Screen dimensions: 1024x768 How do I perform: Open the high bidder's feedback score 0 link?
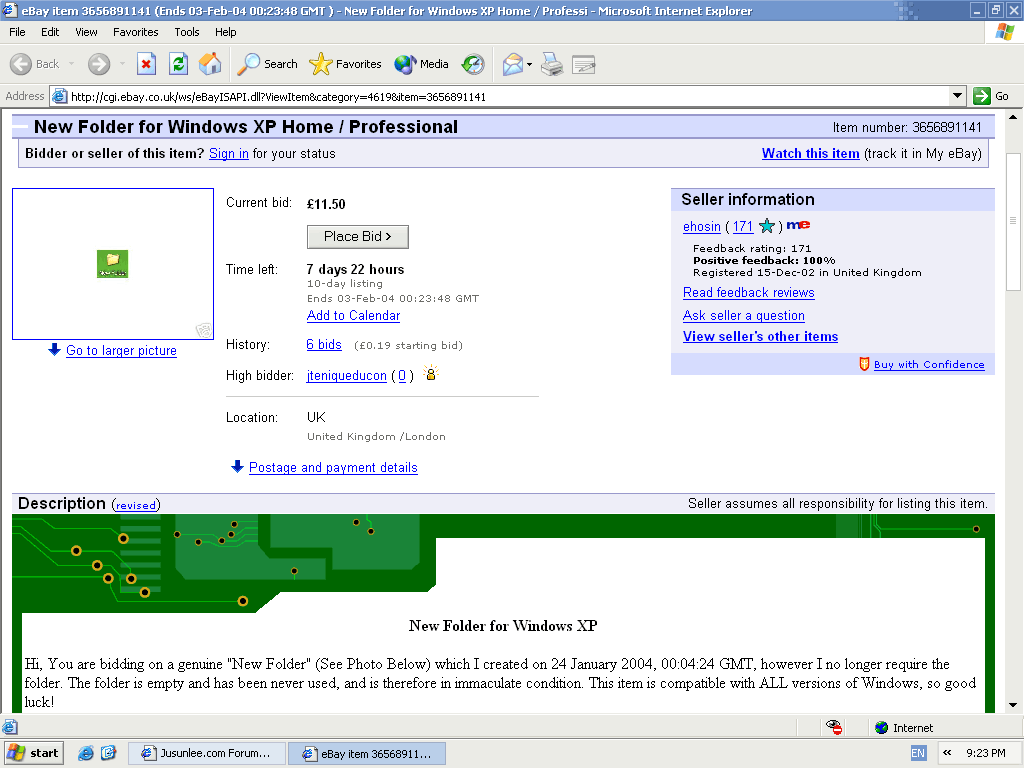402,376
